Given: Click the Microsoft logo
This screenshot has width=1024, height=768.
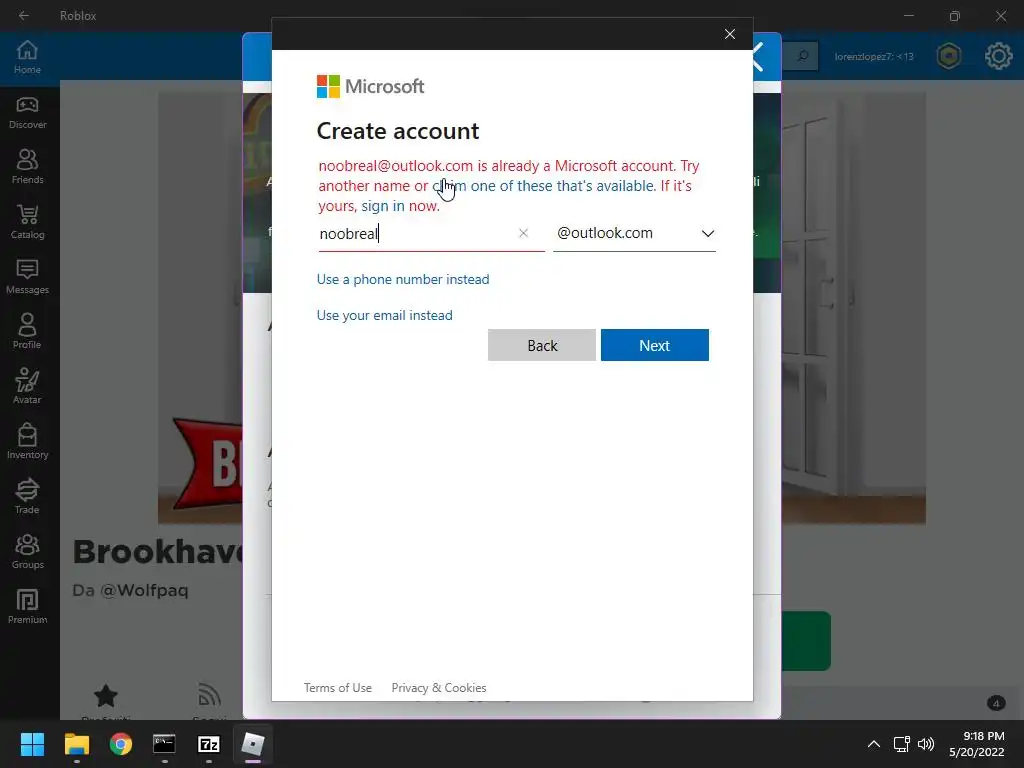Looking at the screenshot, I should (370, 86).
